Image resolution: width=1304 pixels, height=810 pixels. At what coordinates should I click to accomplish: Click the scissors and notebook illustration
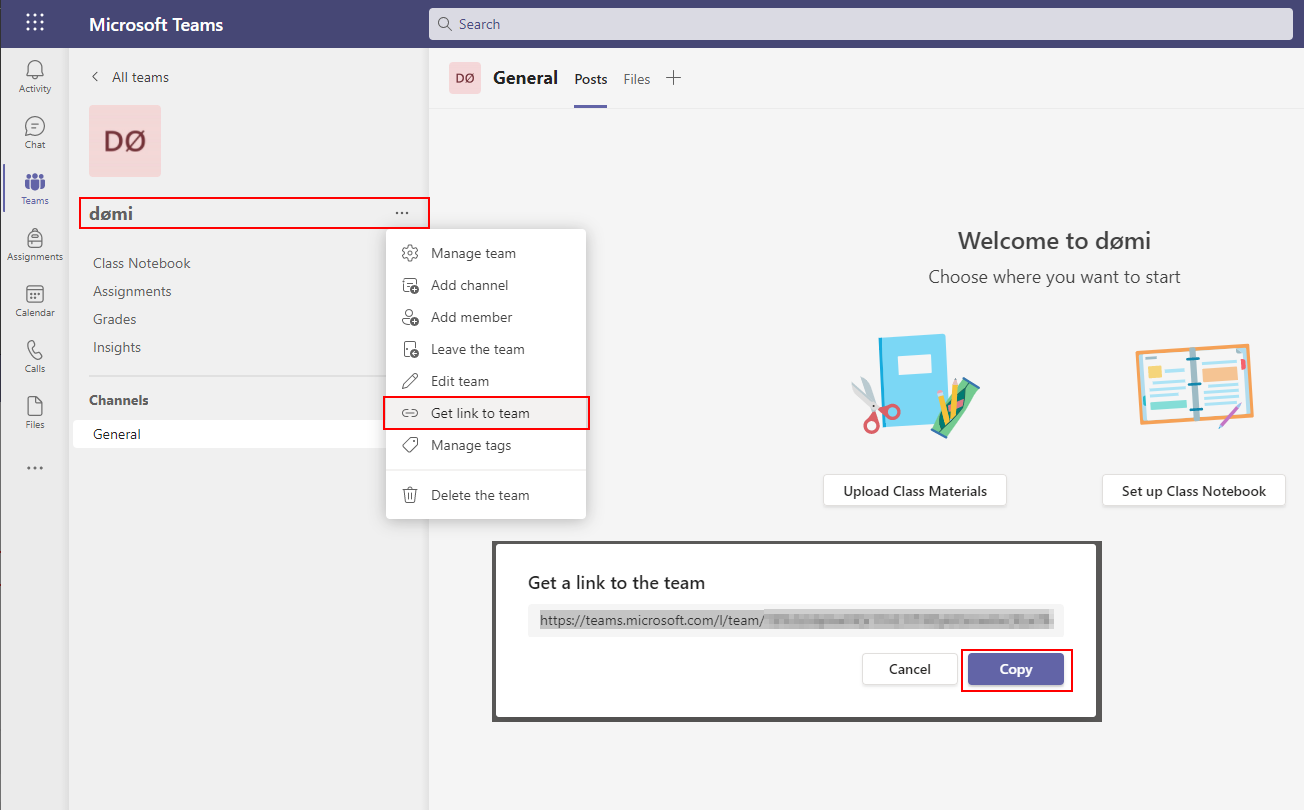[x=915, y=386]
